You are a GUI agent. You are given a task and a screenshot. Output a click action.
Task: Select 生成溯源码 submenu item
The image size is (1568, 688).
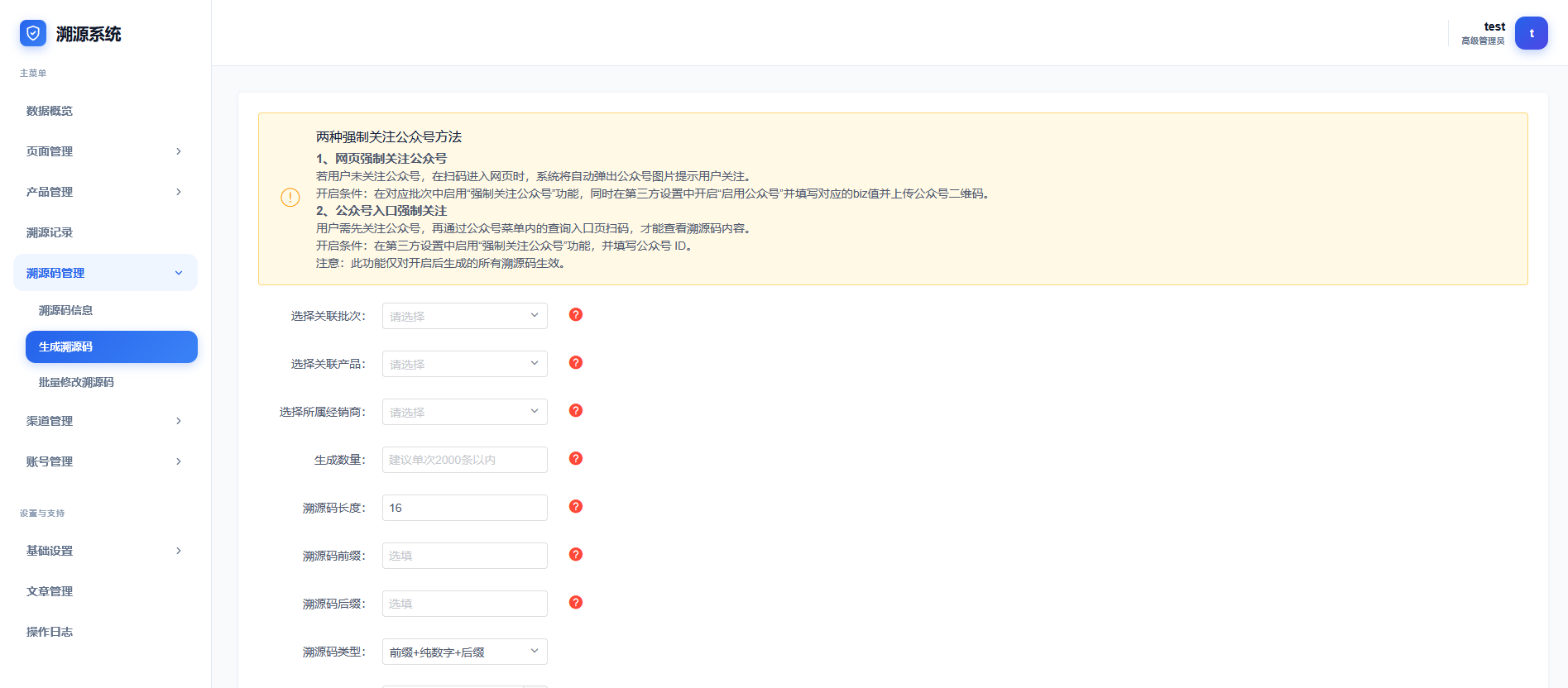(112, 346)
